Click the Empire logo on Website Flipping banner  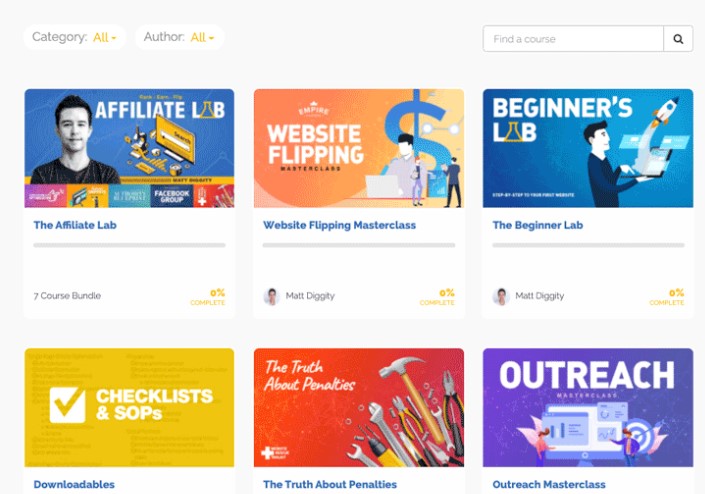[x=313, y=109]
